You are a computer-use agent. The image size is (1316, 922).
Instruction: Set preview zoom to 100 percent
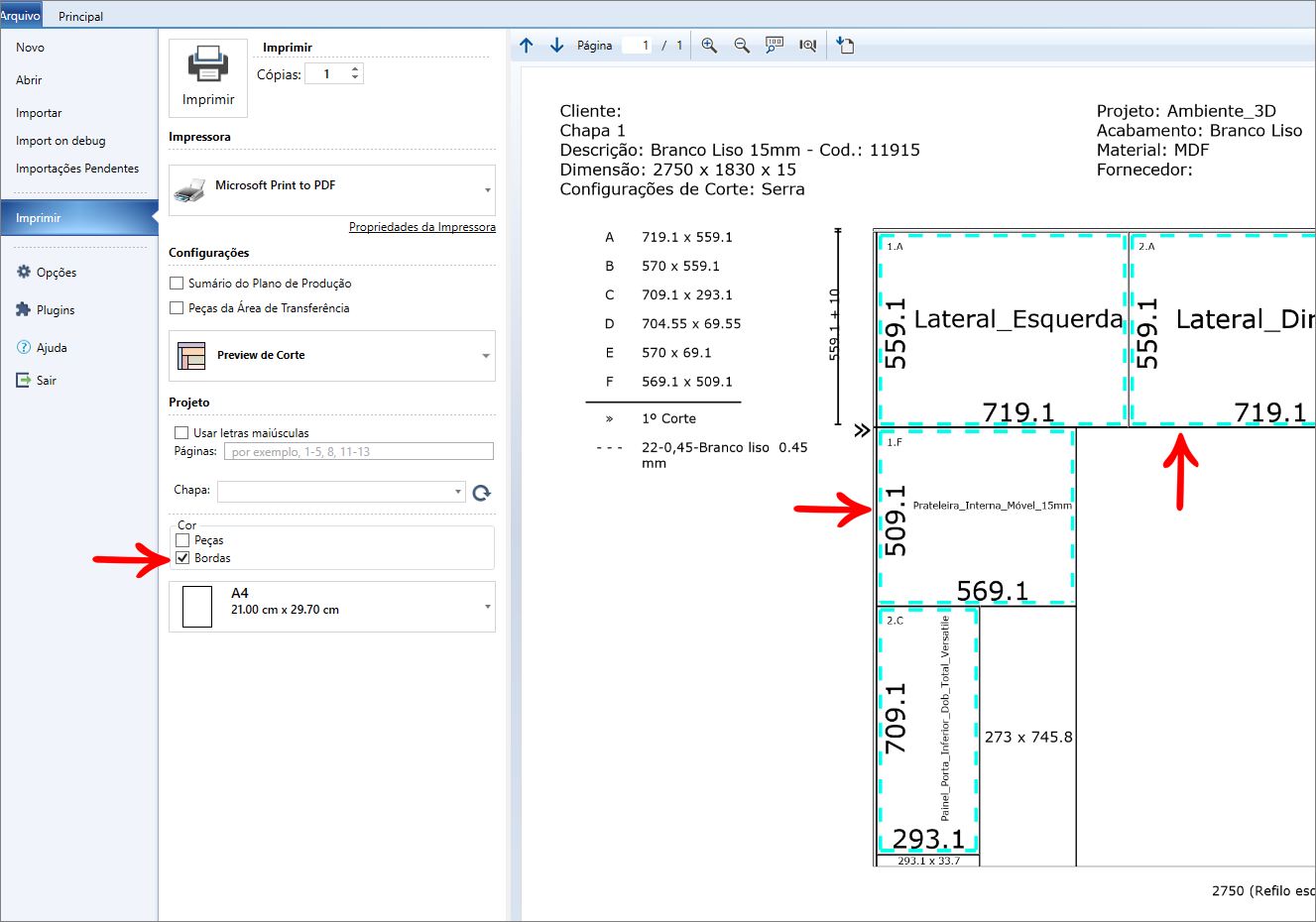(775, 46)
